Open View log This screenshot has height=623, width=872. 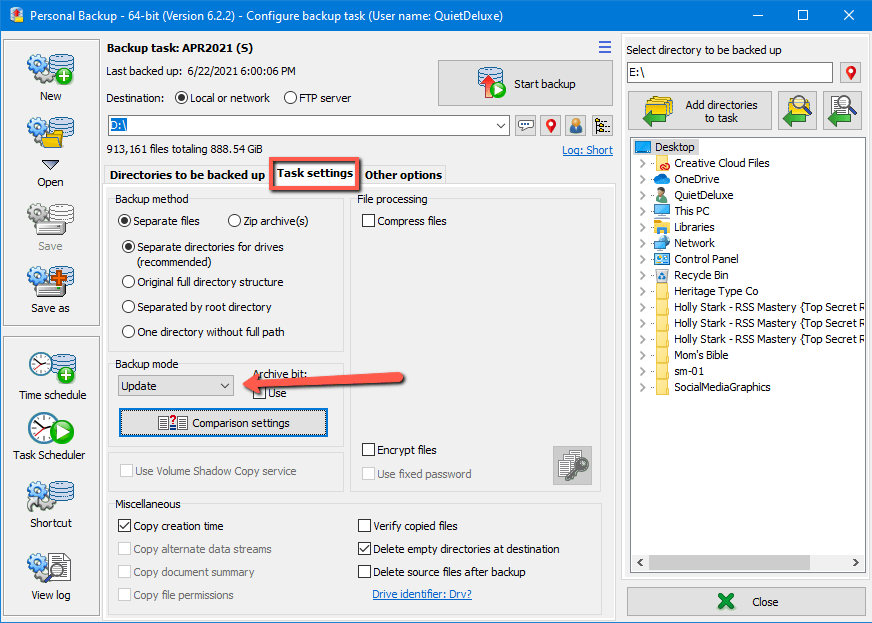(51, 577)
